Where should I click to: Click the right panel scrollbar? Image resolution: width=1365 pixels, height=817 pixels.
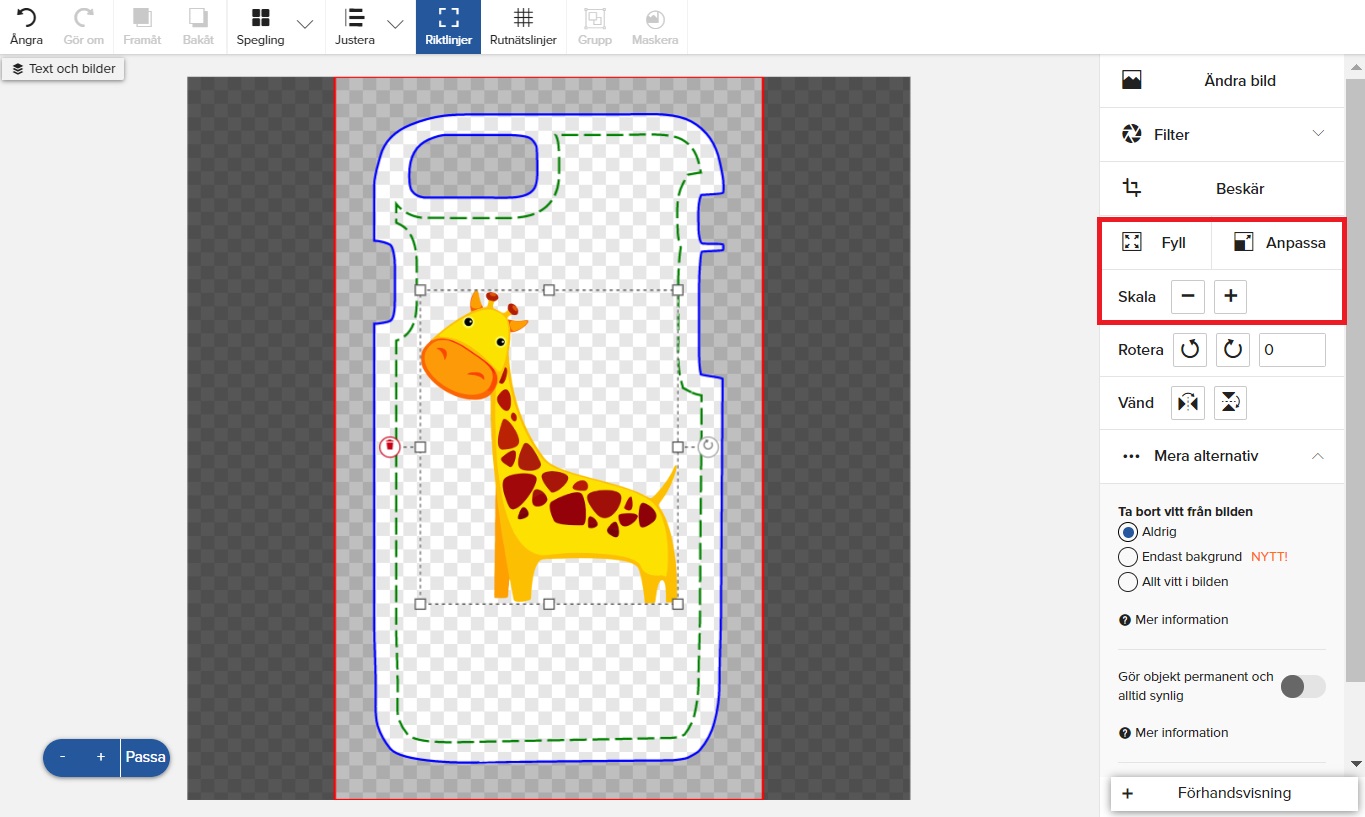1356,380
